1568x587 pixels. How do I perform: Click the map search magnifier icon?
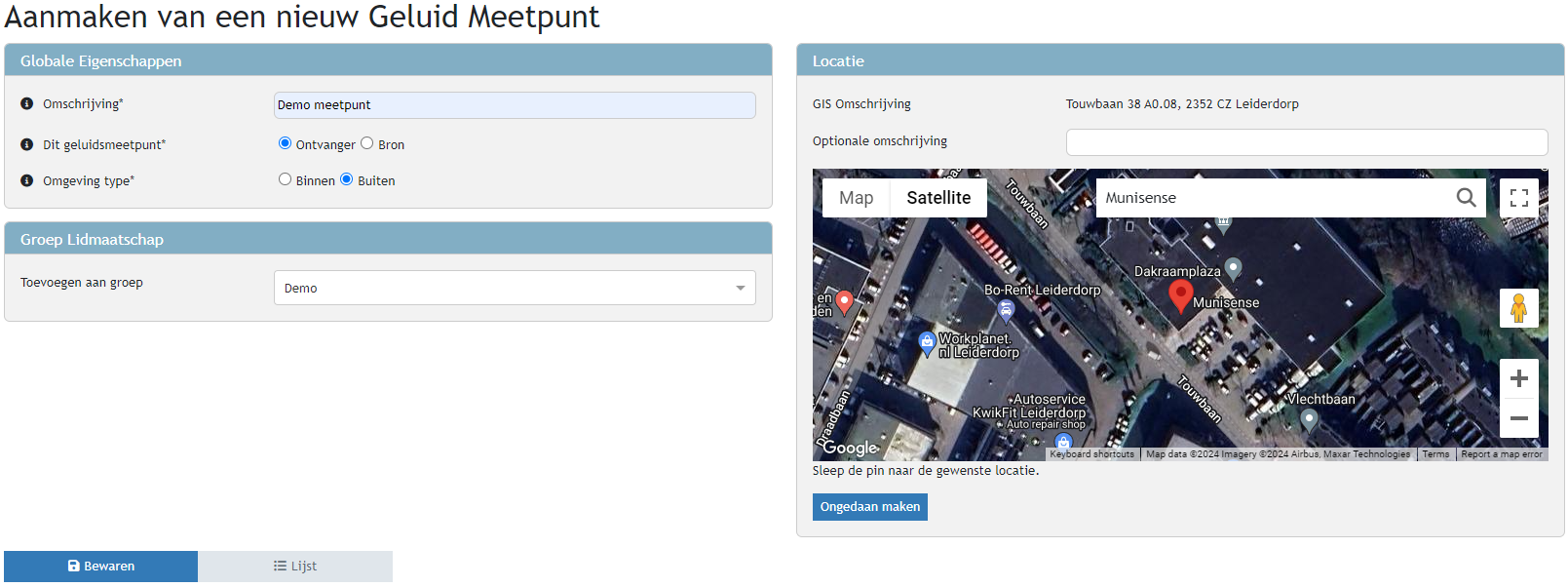tap(1466, 198)
